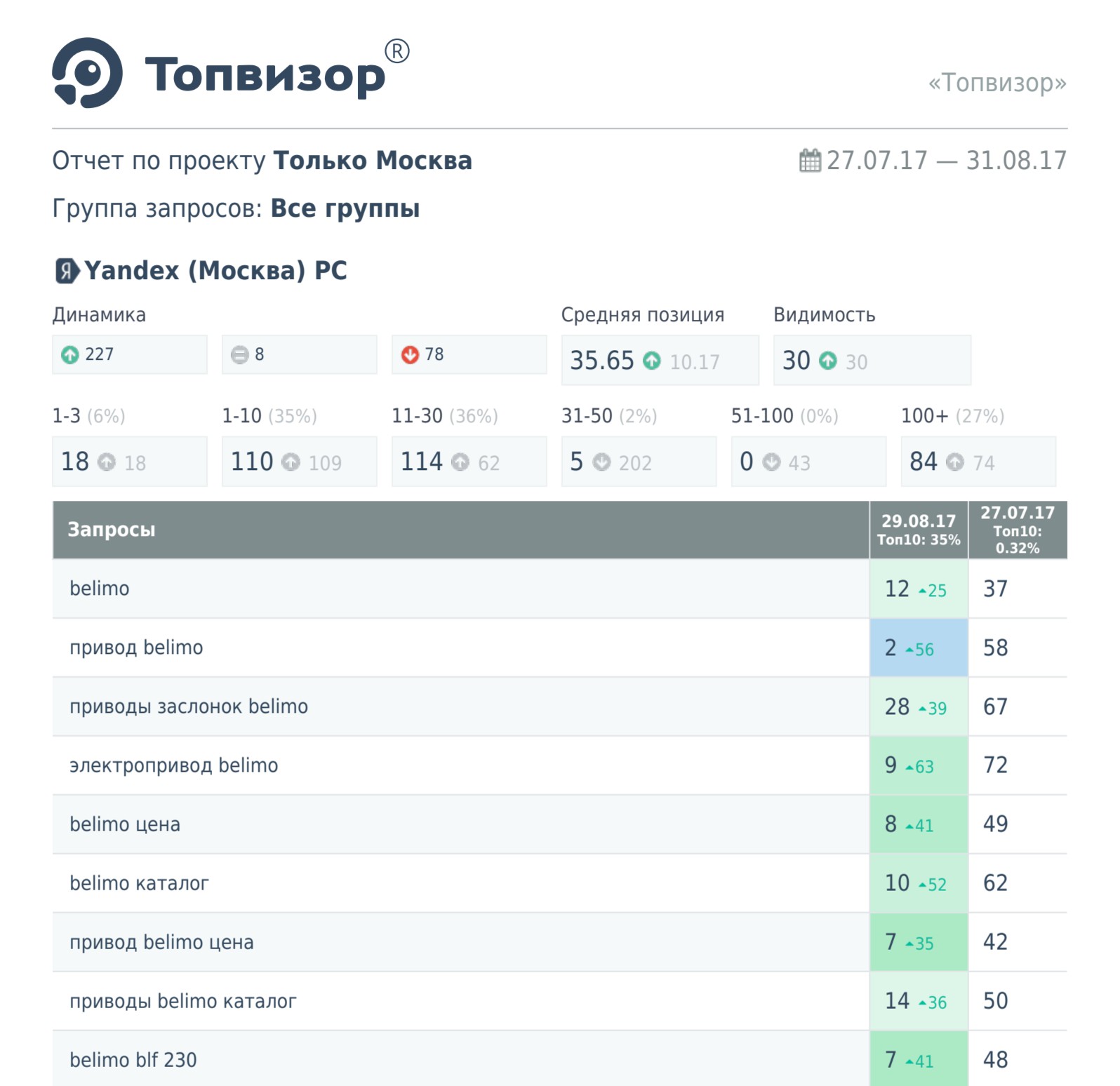Click the position cell 14 ▲36
Screen dimensions: 1120x1086
pos(919,1001)
